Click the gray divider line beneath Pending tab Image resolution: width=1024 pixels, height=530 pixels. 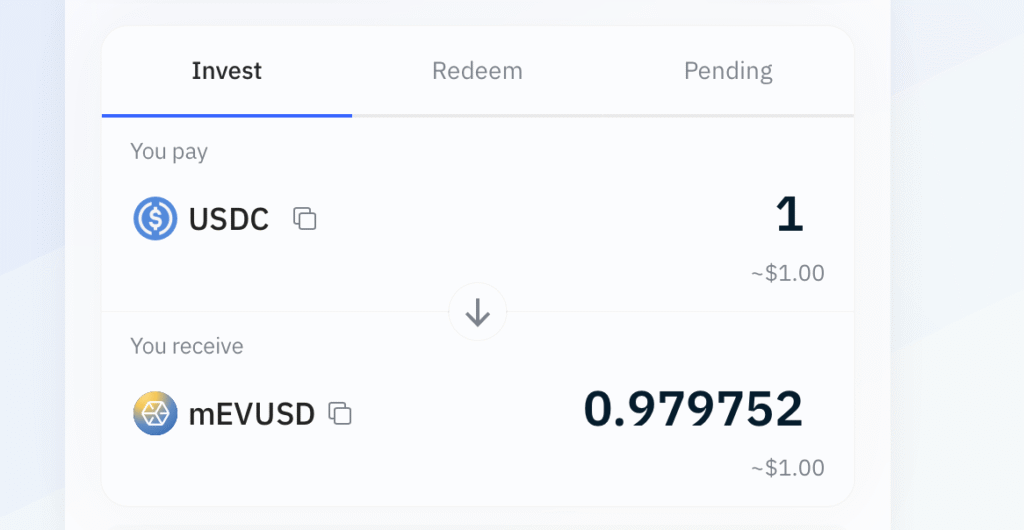pyautogui.click(x=728, y=116)
